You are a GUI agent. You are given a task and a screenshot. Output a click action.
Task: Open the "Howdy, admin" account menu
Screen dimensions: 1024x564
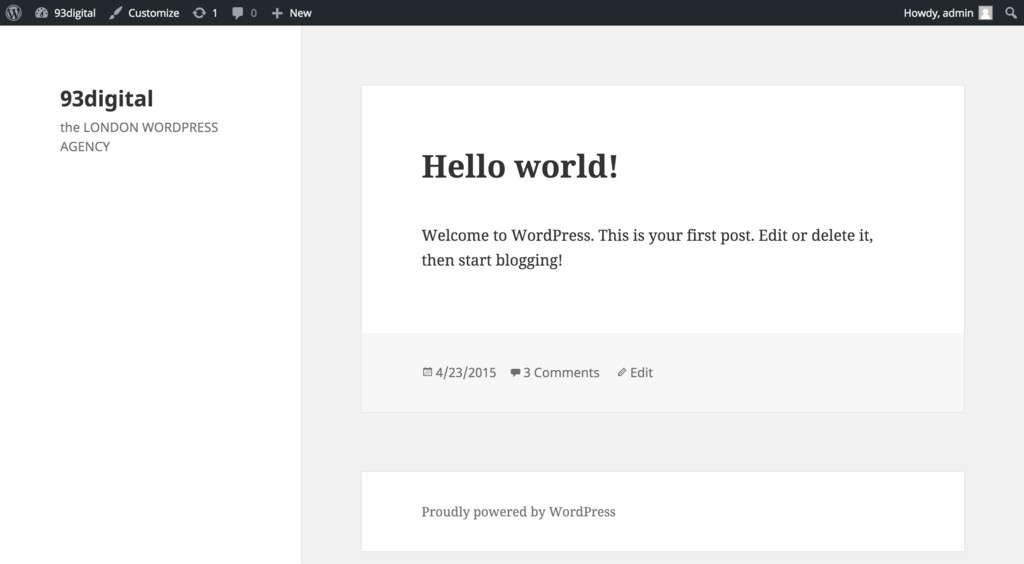(x=937, y=13)
